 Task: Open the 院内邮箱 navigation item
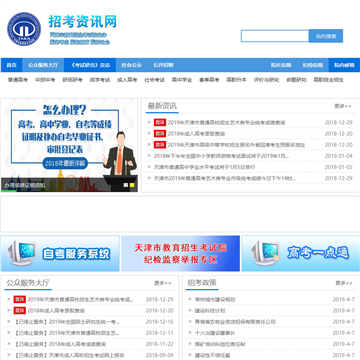[x=344, y=65]
